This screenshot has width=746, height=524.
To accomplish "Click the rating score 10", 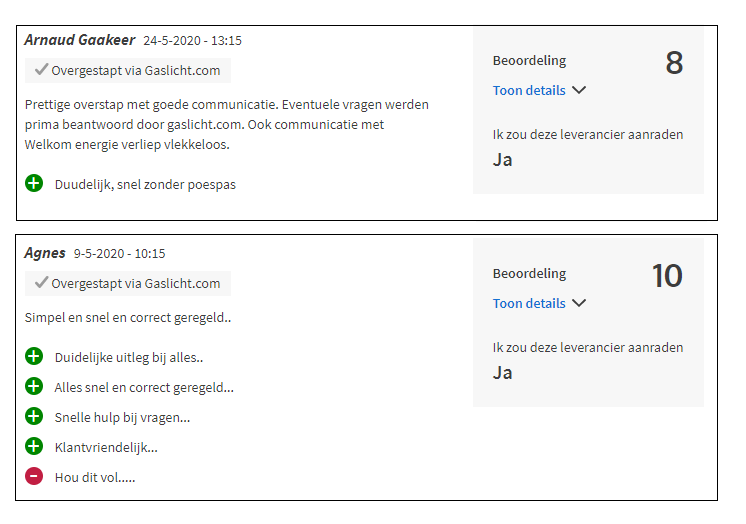I will (x=667, y=276).
